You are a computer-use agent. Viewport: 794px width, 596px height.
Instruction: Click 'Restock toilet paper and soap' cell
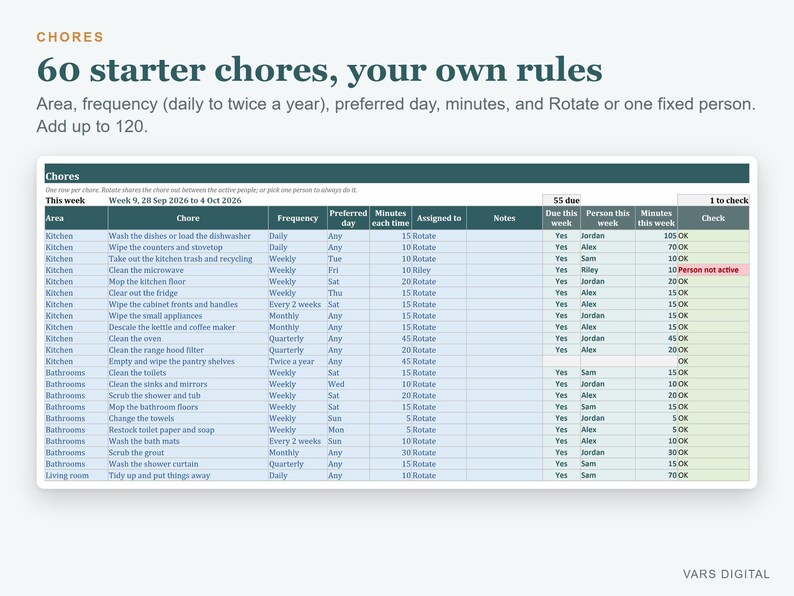(x=188, y=430)
